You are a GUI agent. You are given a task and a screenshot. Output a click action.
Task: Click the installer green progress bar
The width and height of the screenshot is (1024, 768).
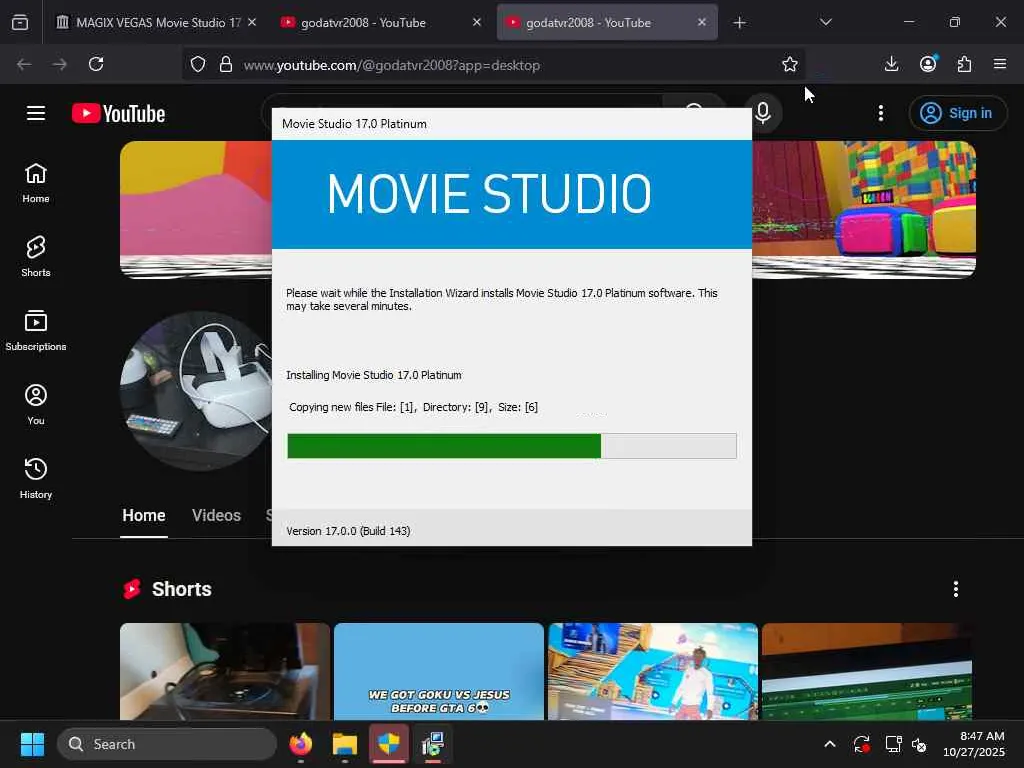512,446
